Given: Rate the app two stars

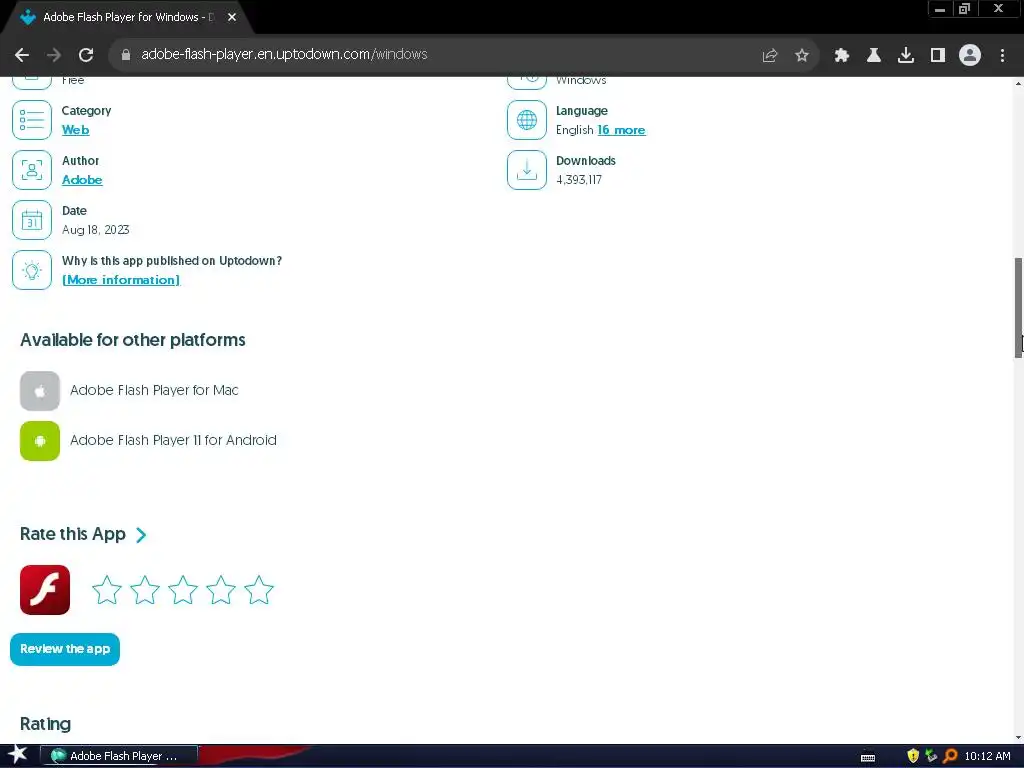Looking at the screenshot, I should click(145, 590).
